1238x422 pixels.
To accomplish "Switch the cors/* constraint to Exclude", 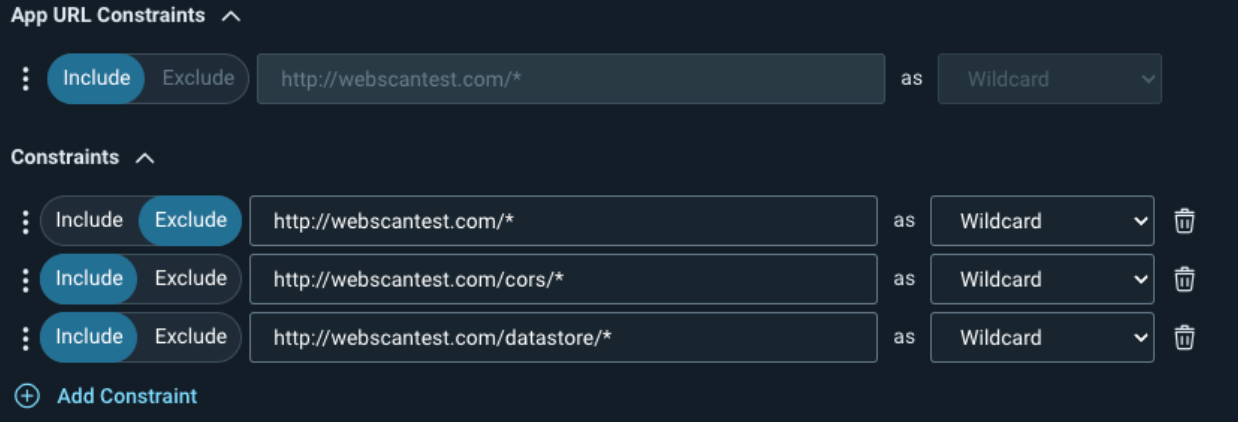I will [190, 279].
